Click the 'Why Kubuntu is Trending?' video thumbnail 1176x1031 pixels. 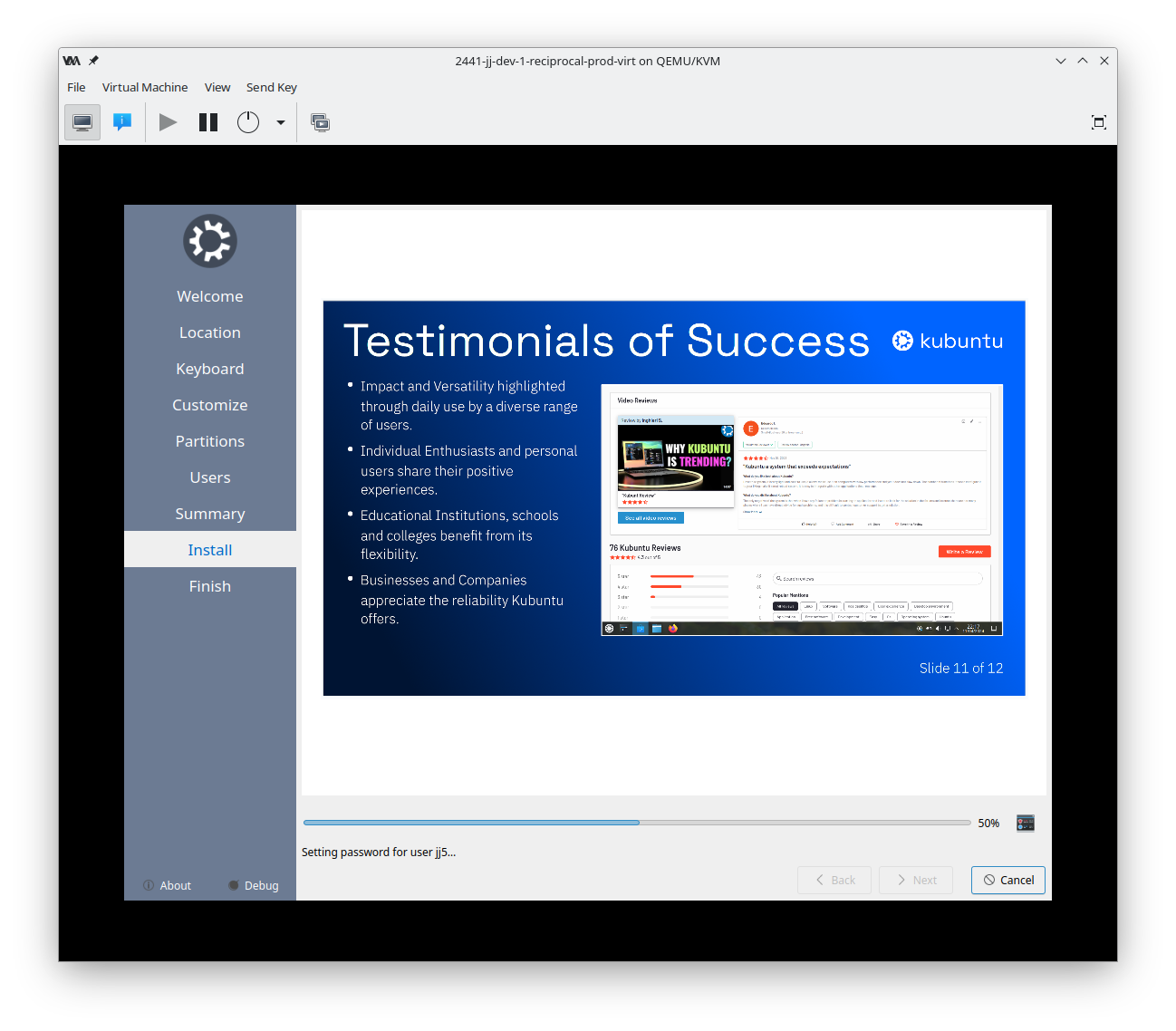click(x=676, y=458)
